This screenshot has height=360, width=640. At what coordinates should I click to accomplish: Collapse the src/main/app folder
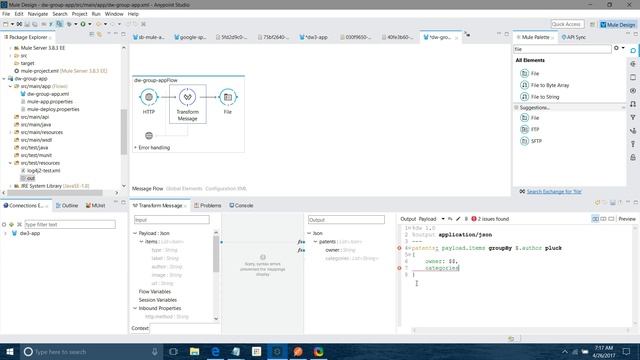pos(10,87)
